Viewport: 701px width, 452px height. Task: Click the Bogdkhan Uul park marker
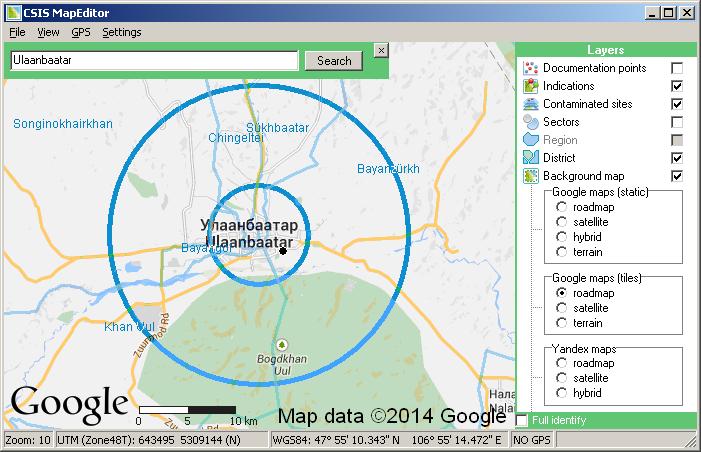coord(281,345)
